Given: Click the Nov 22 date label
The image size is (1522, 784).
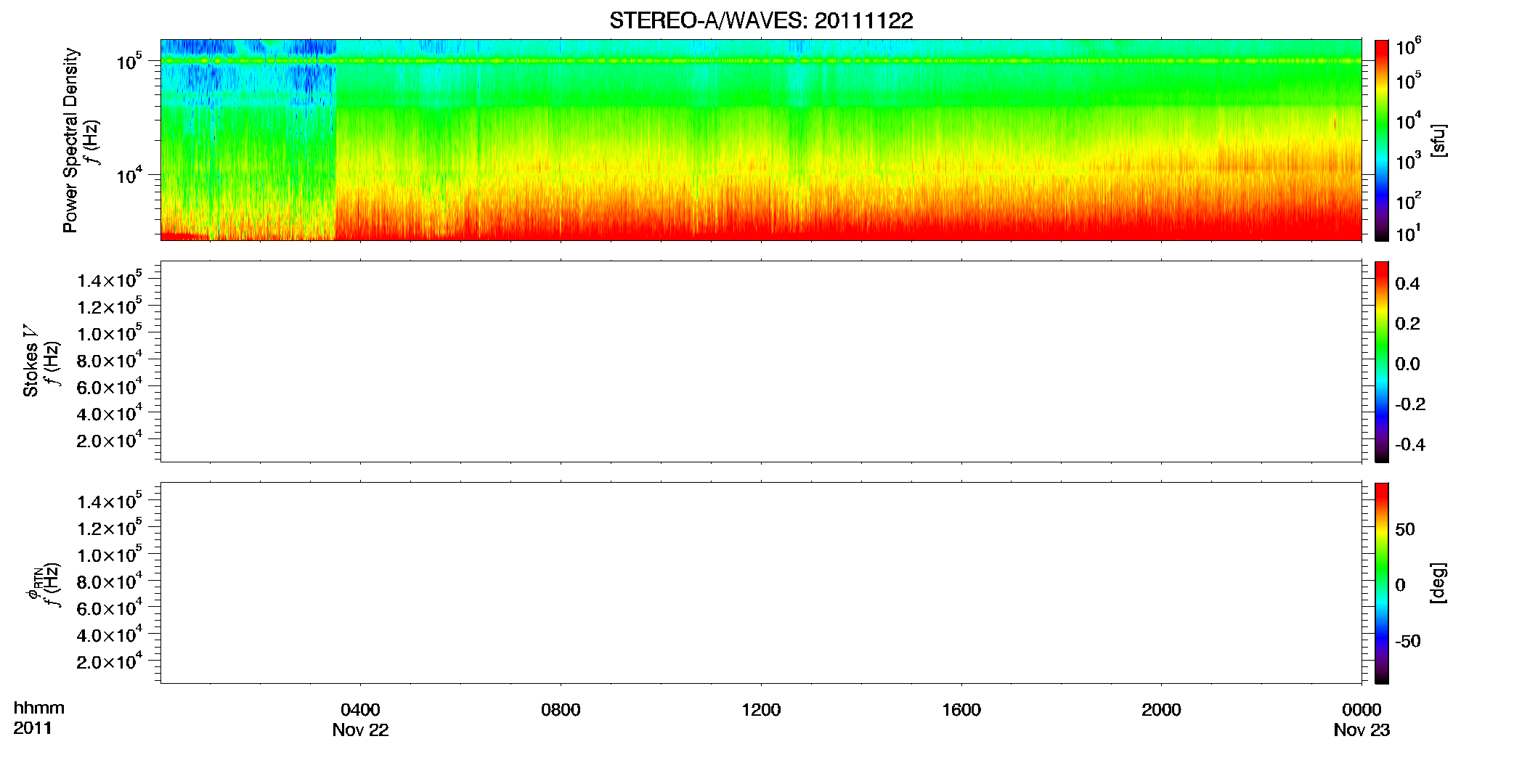Looking at the screenshot, I should click(x=360, y=730).
